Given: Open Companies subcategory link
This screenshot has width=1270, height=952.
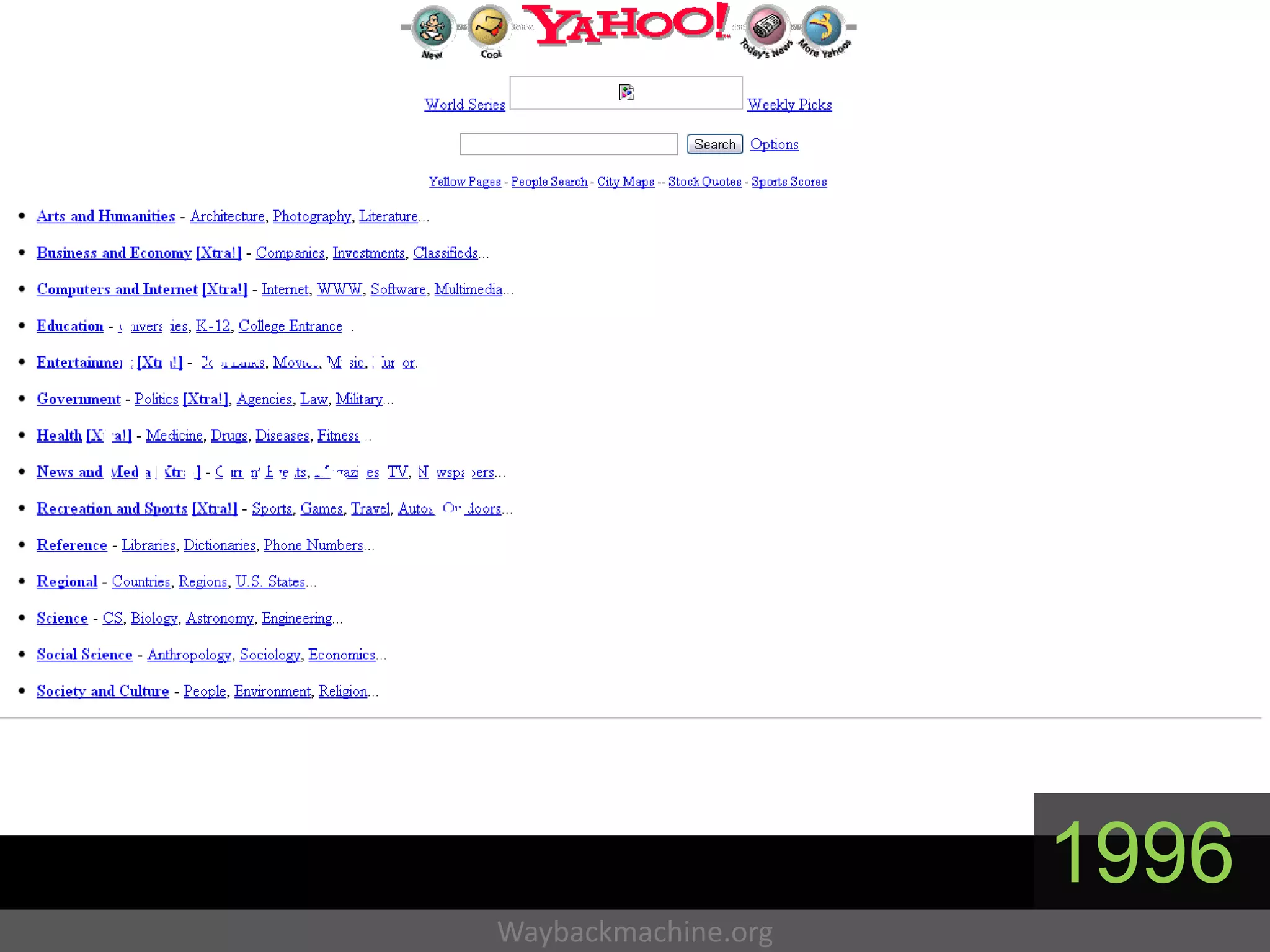Looking at the screenshot, I should 290,253.
